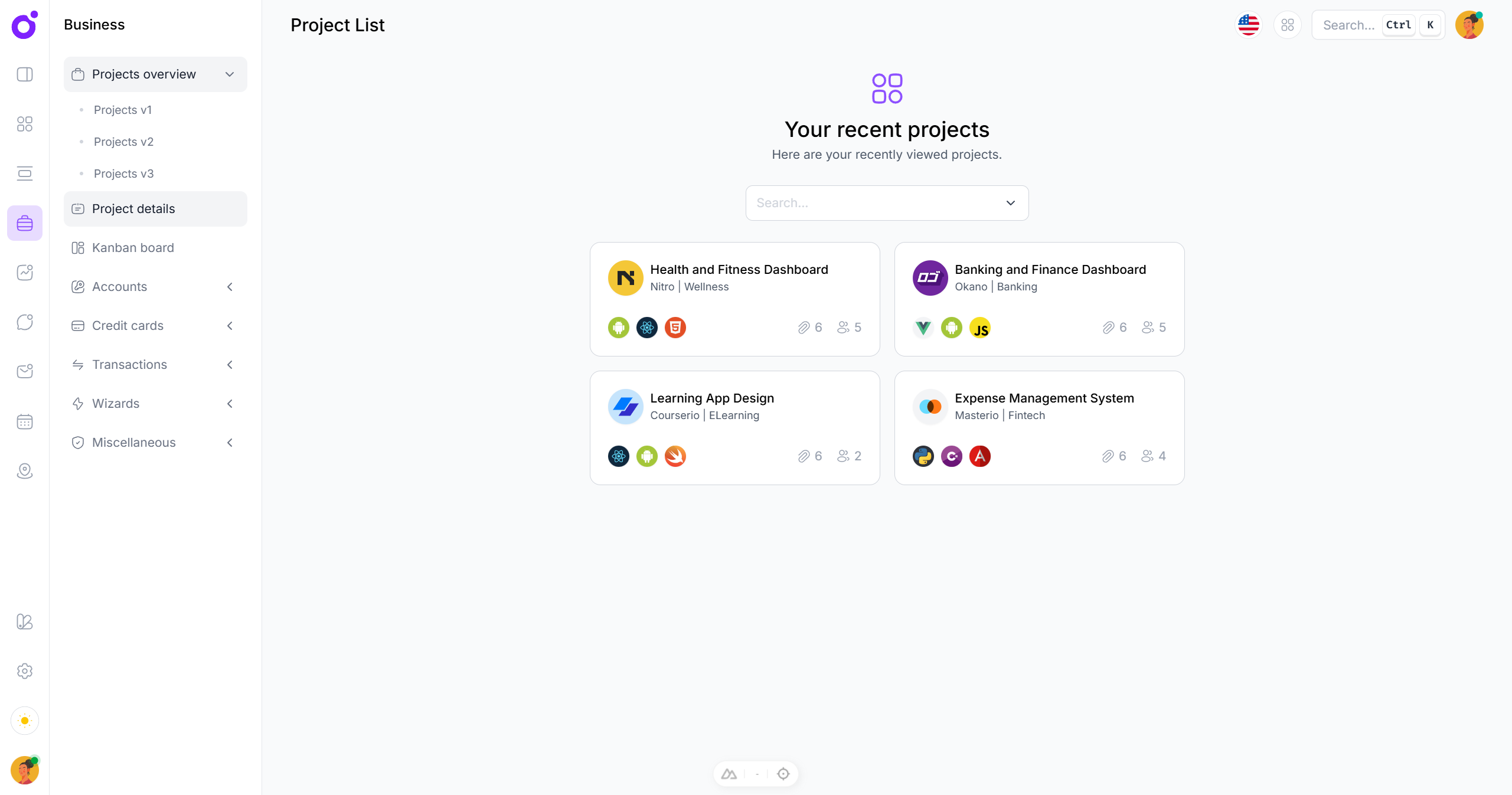Toggle light/dark mode with the sun icon
This screenshot has width=1512, height=795.
pos(24,721)
